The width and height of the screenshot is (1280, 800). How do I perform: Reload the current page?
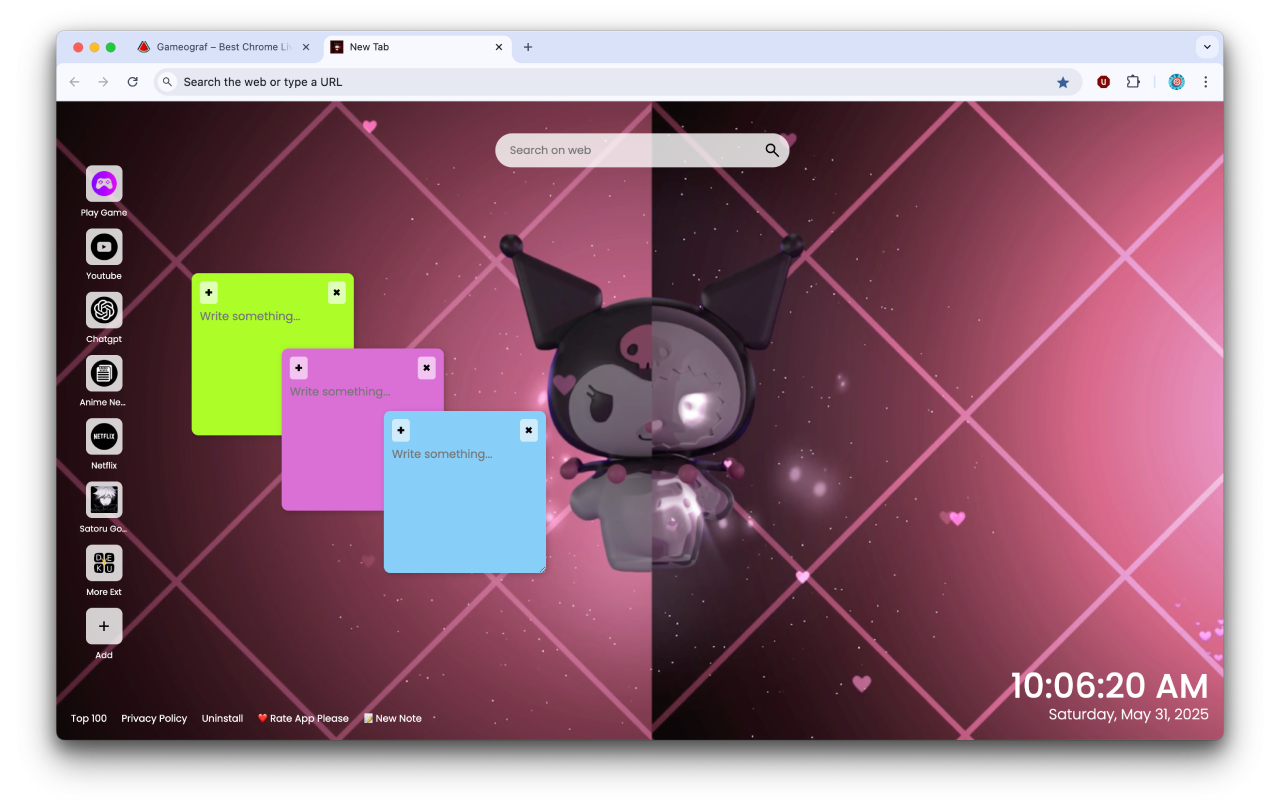[132, 82]
